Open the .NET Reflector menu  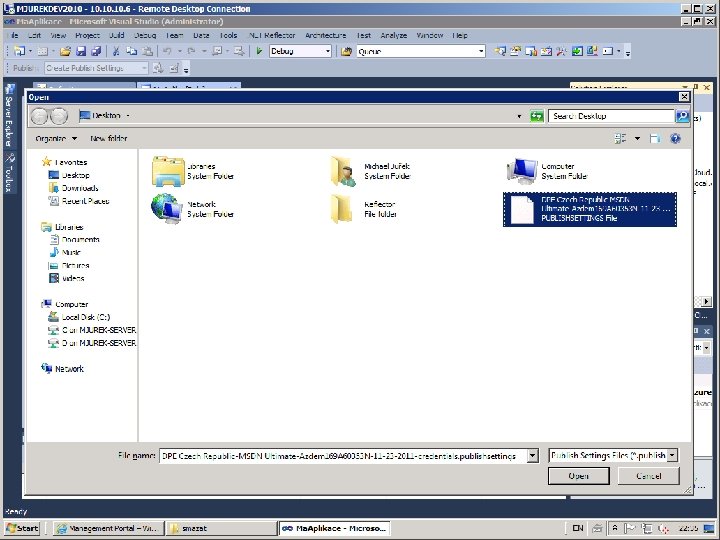[272, 35]
